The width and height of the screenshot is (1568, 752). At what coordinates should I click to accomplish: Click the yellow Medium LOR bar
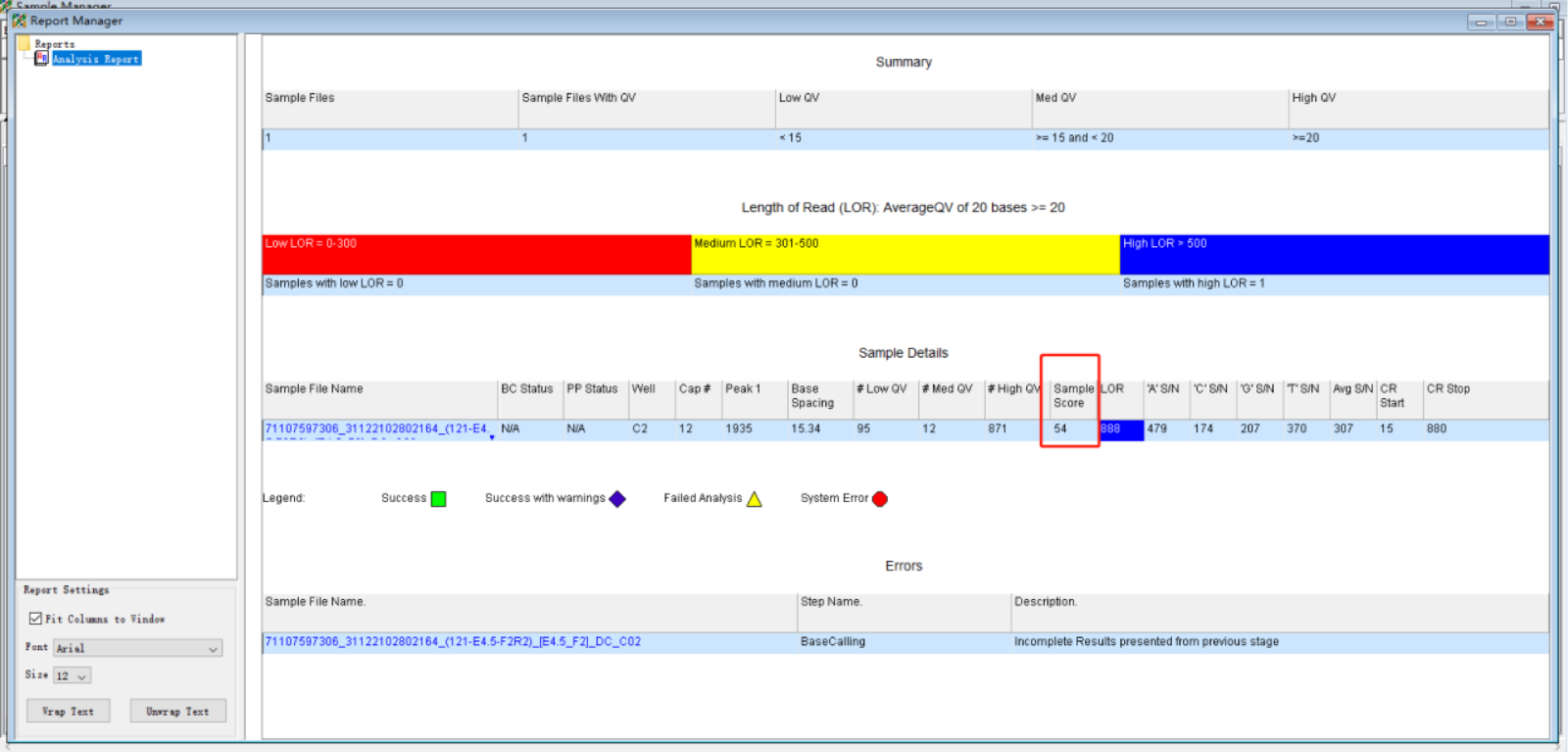click(906, 255)
